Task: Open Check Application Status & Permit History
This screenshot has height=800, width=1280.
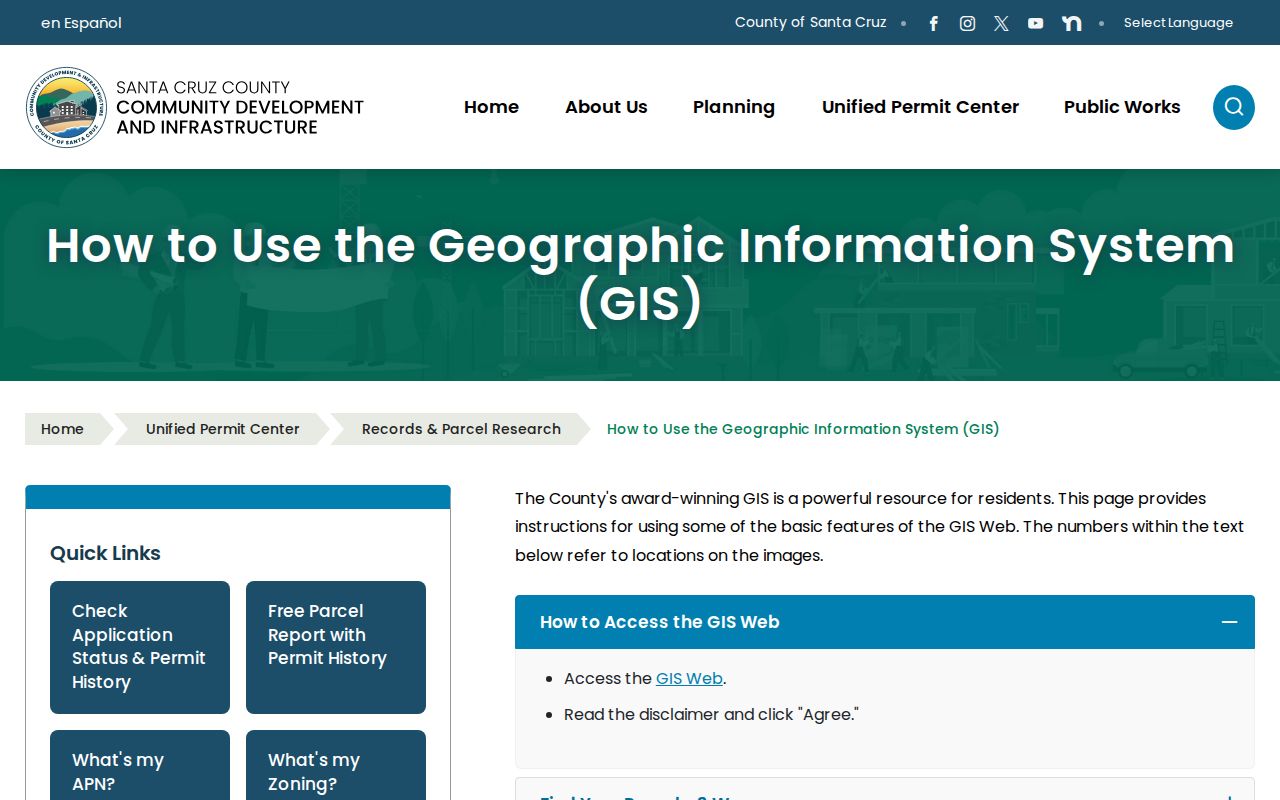Action: (x=140, y=647)
